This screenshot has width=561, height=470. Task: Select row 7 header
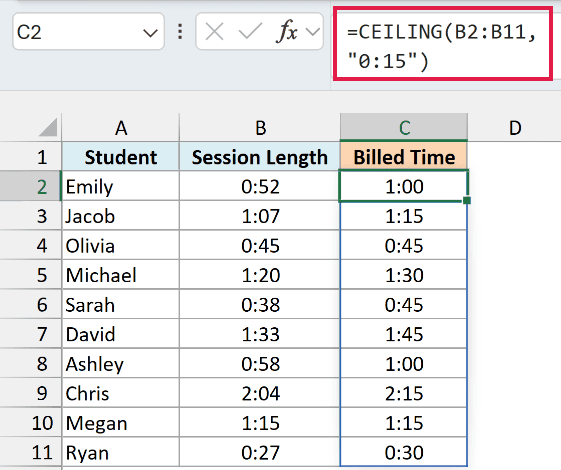(x=31, y=334)
